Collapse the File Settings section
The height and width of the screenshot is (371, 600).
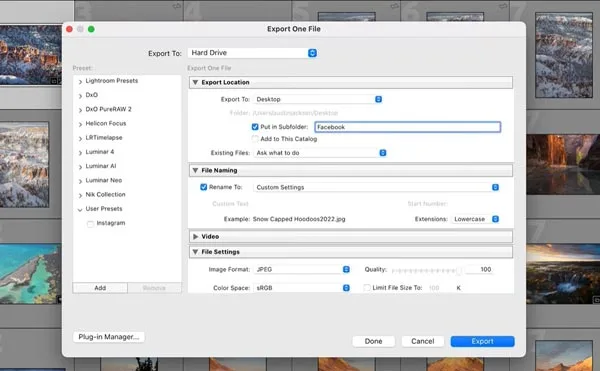coord(196,252)
